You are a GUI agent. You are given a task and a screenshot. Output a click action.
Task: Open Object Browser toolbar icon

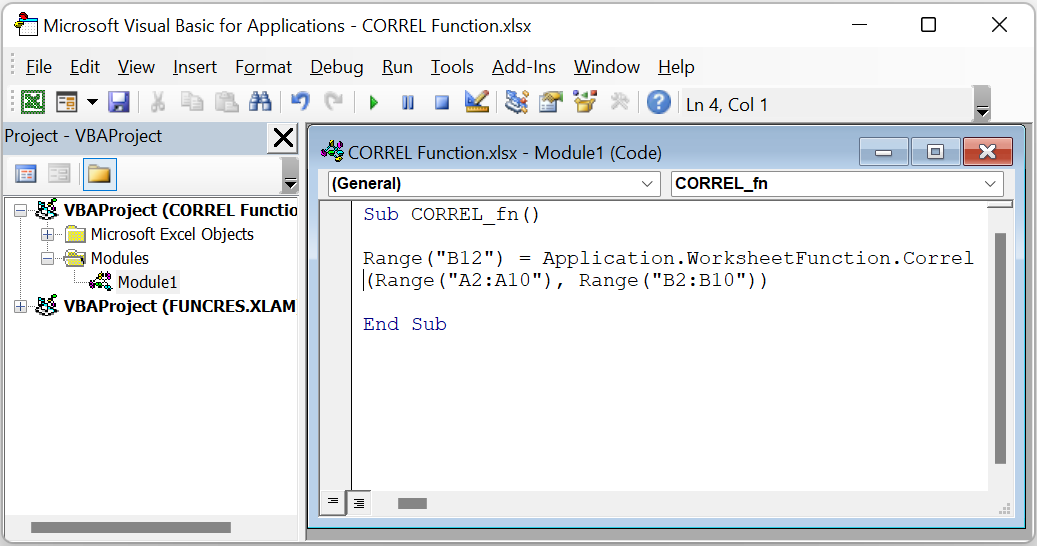(x=585, y=102)
